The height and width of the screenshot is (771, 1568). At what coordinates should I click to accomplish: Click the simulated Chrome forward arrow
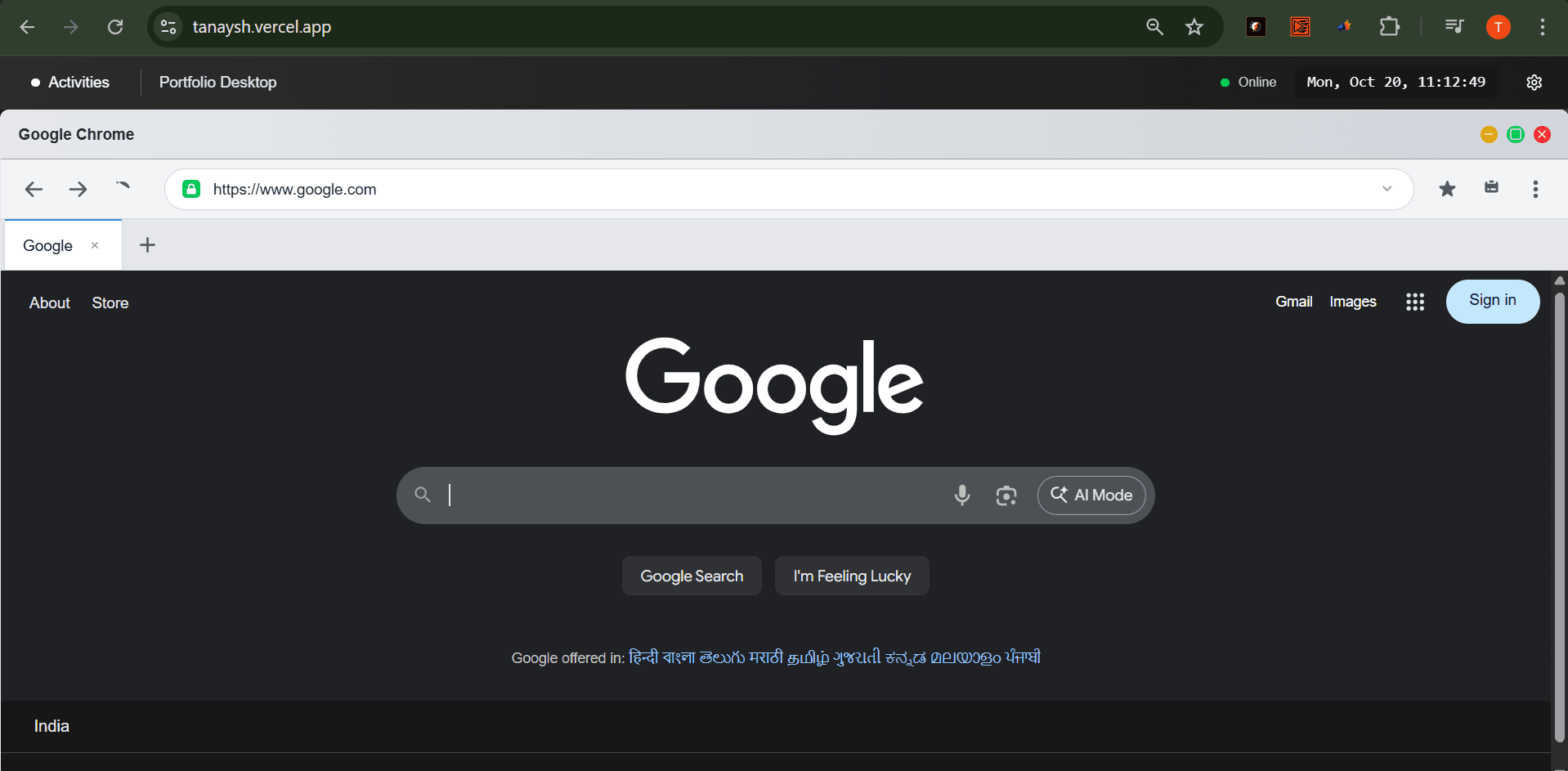(78, 190)
